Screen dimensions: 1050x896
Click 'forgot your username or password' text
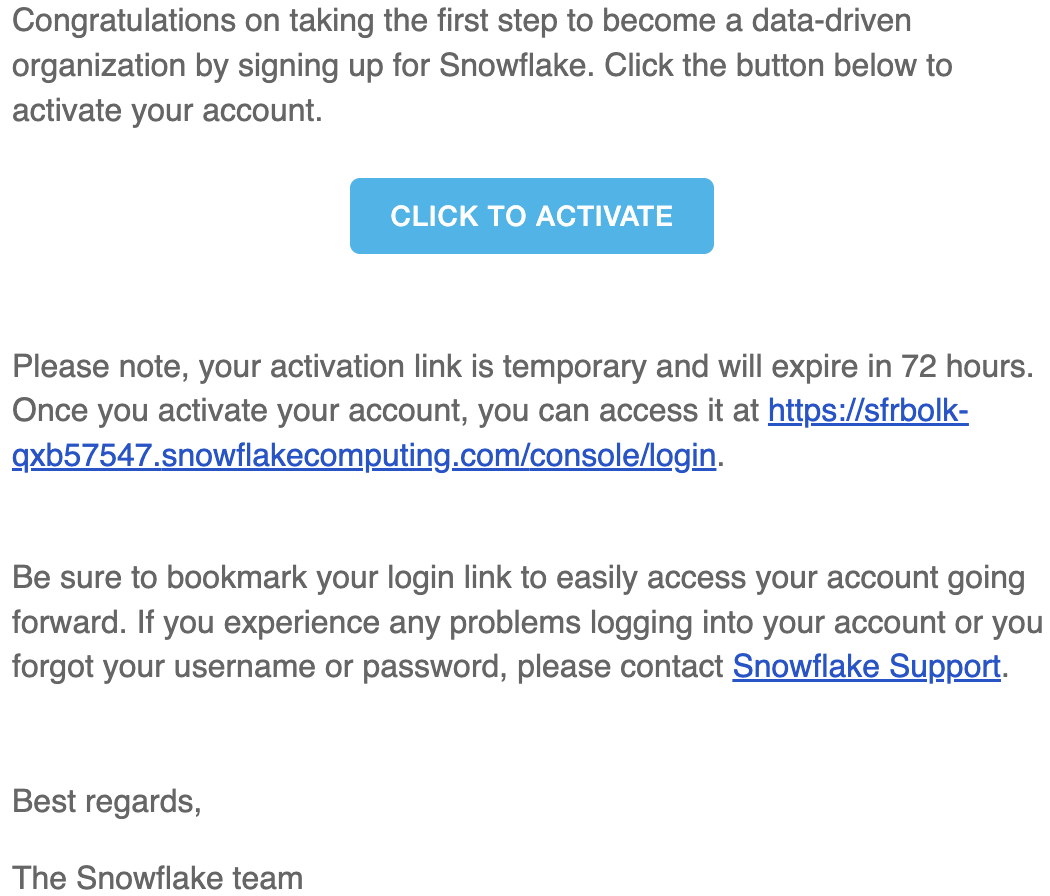click(260, 667)
